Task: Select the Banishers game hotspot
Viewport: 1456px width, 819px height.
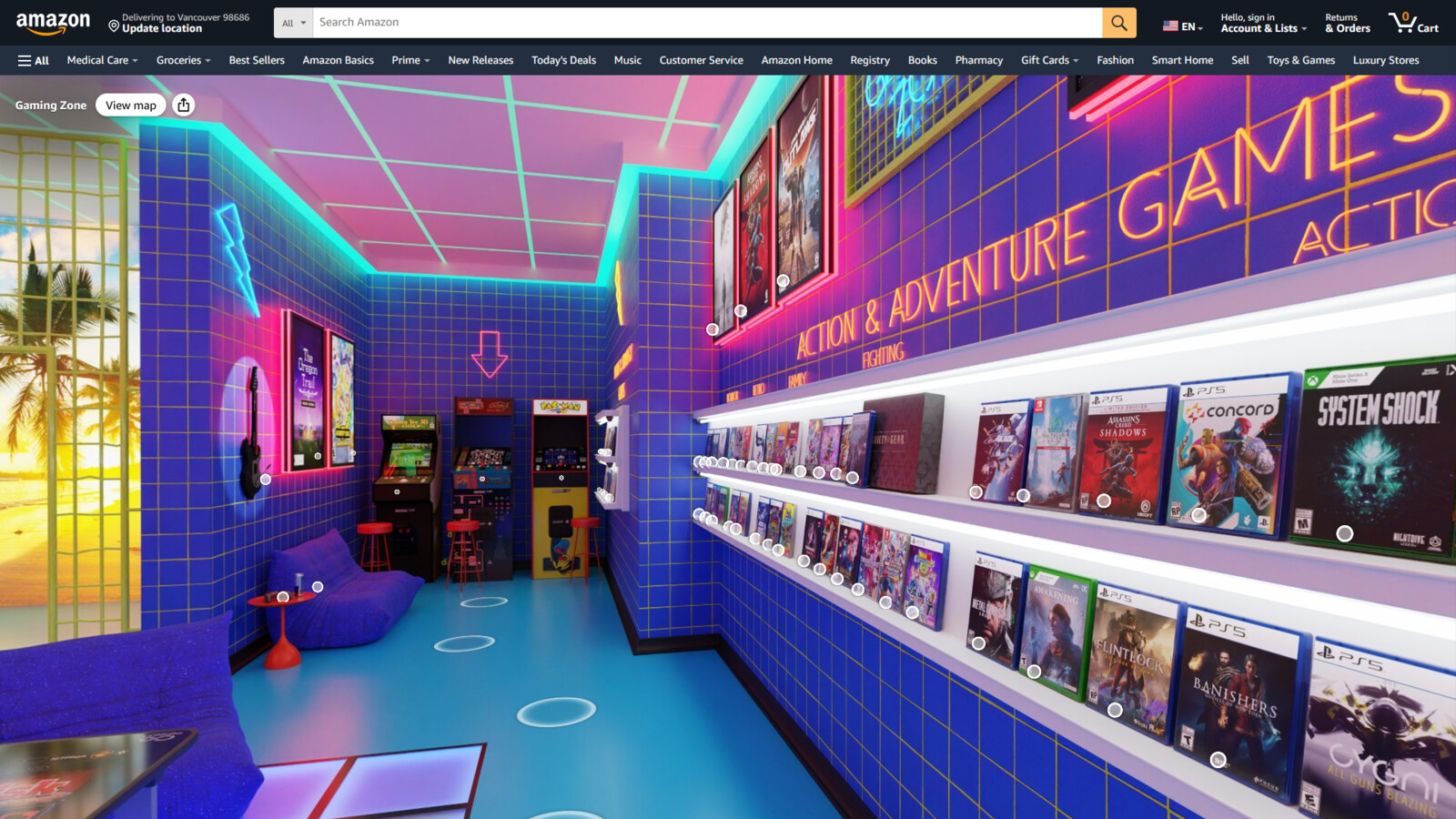Action: pos(1218,760)
